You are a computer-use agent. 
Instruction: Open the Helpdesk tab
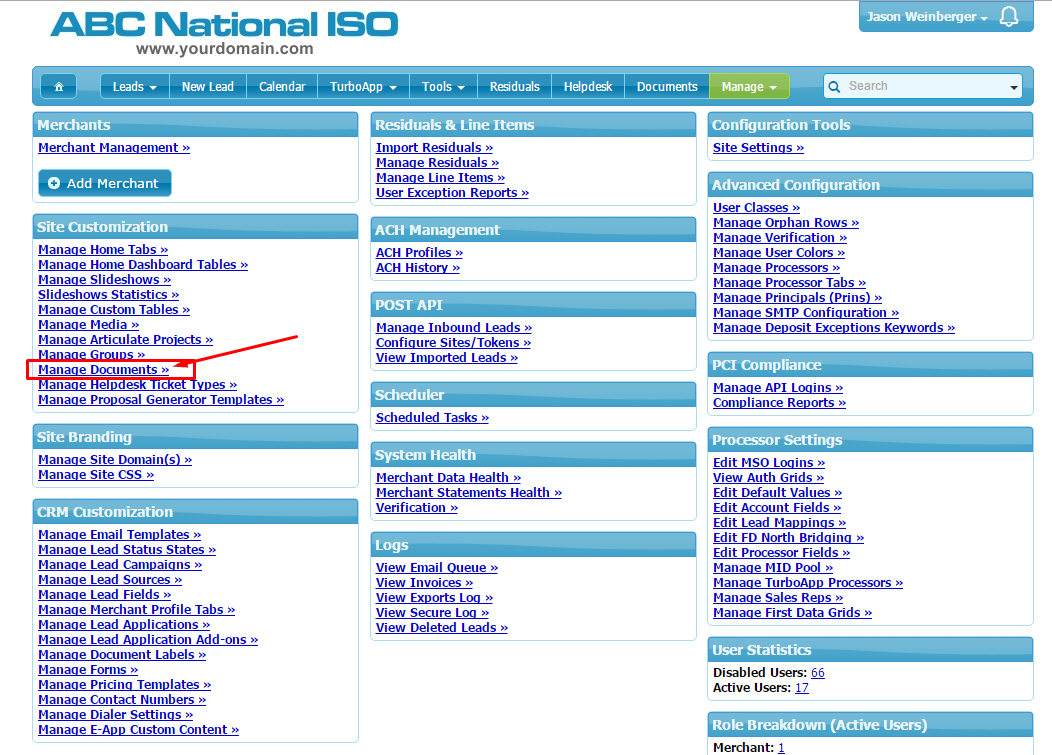[588, 87]
